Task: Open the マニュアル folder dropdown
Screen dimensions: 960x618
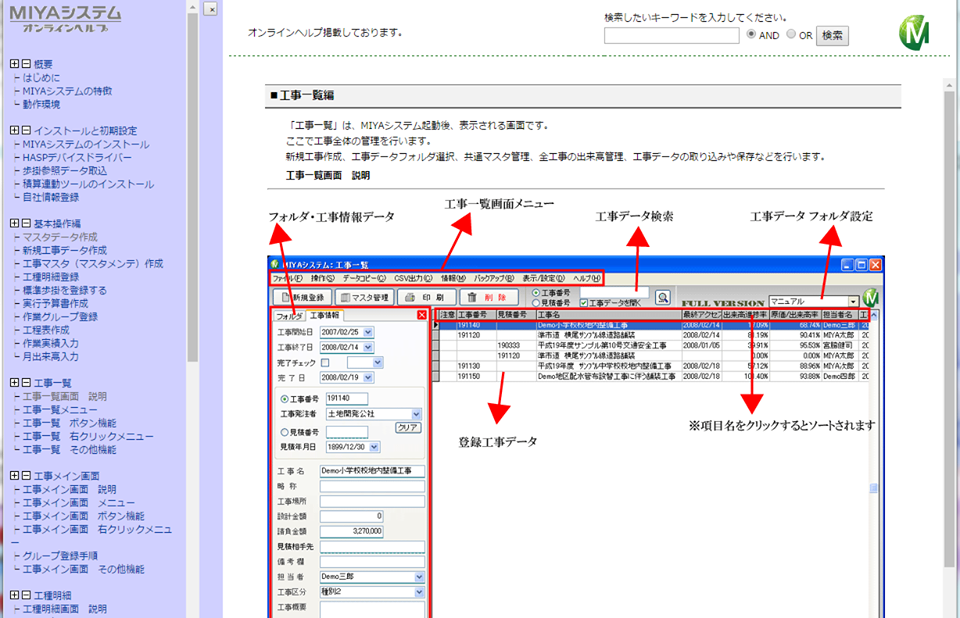Action: [x=853, y=301]
